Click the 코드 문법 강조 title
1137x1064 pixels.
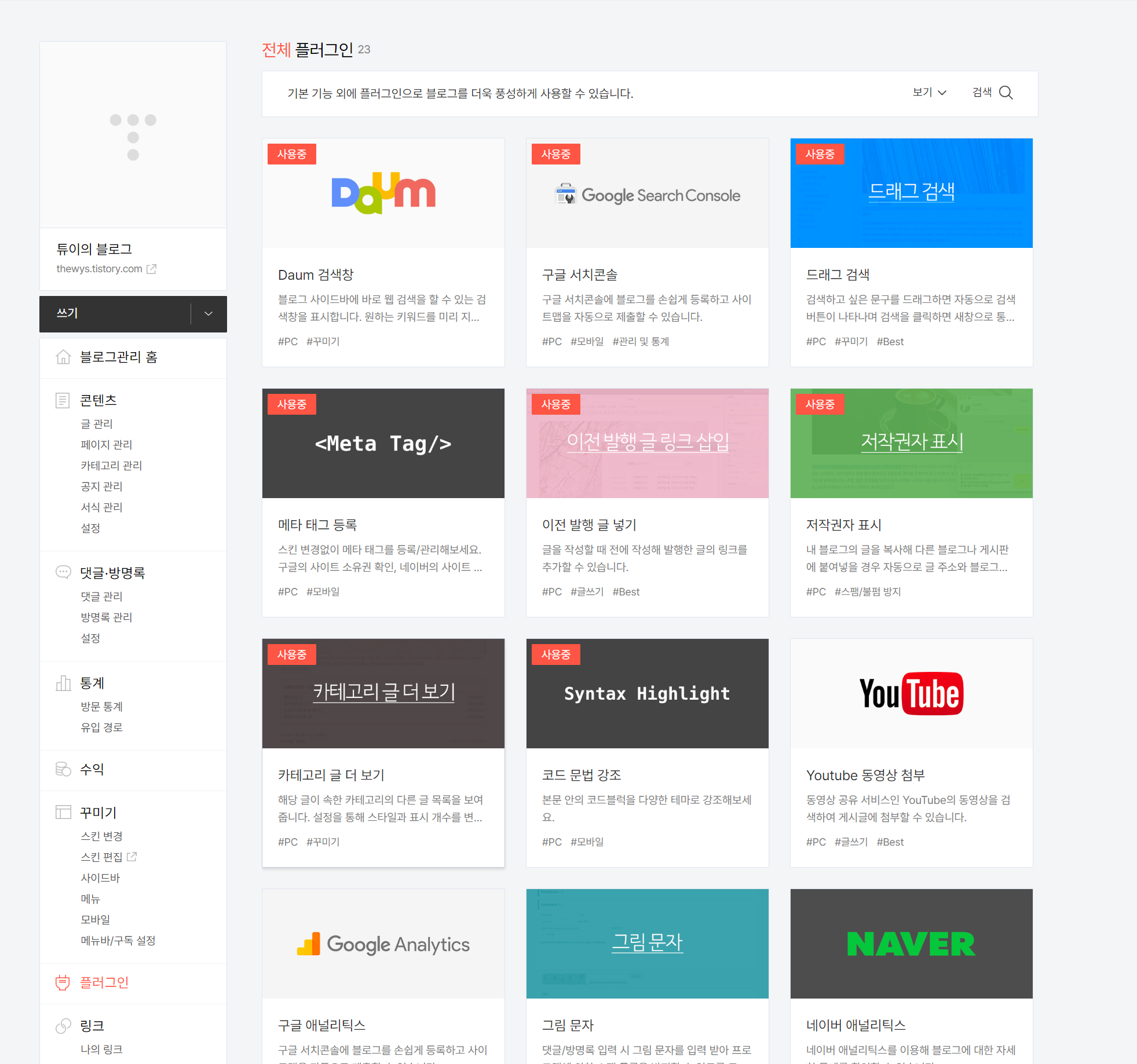(582, 775)
